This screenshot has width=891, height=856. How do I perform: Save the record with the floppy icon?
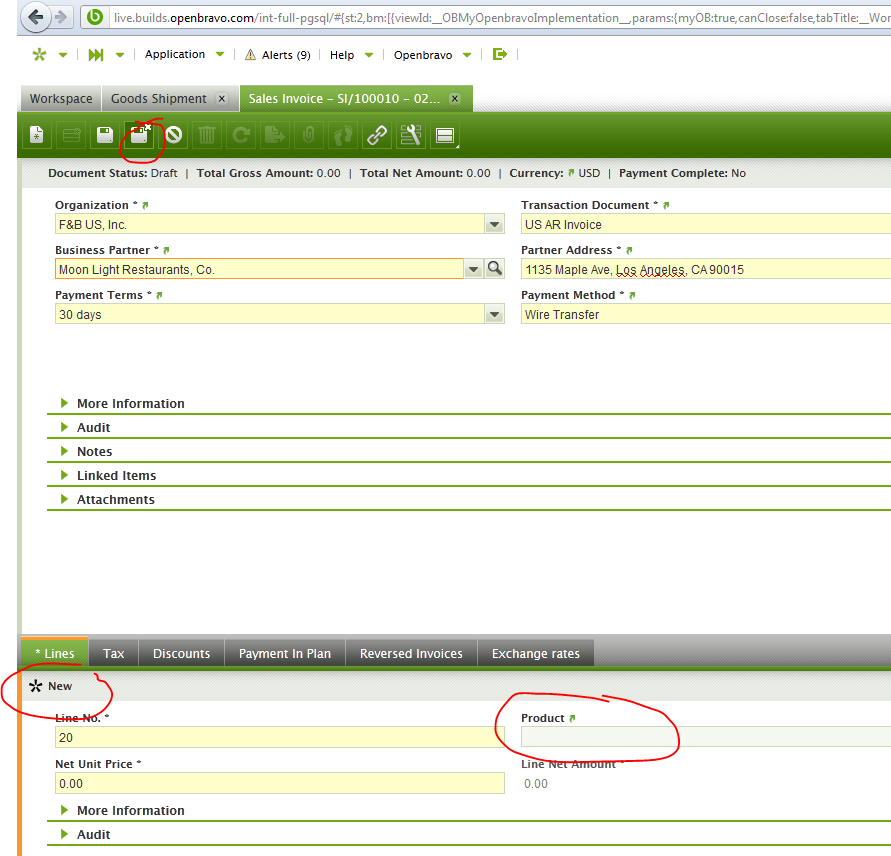tap(105, 135)
